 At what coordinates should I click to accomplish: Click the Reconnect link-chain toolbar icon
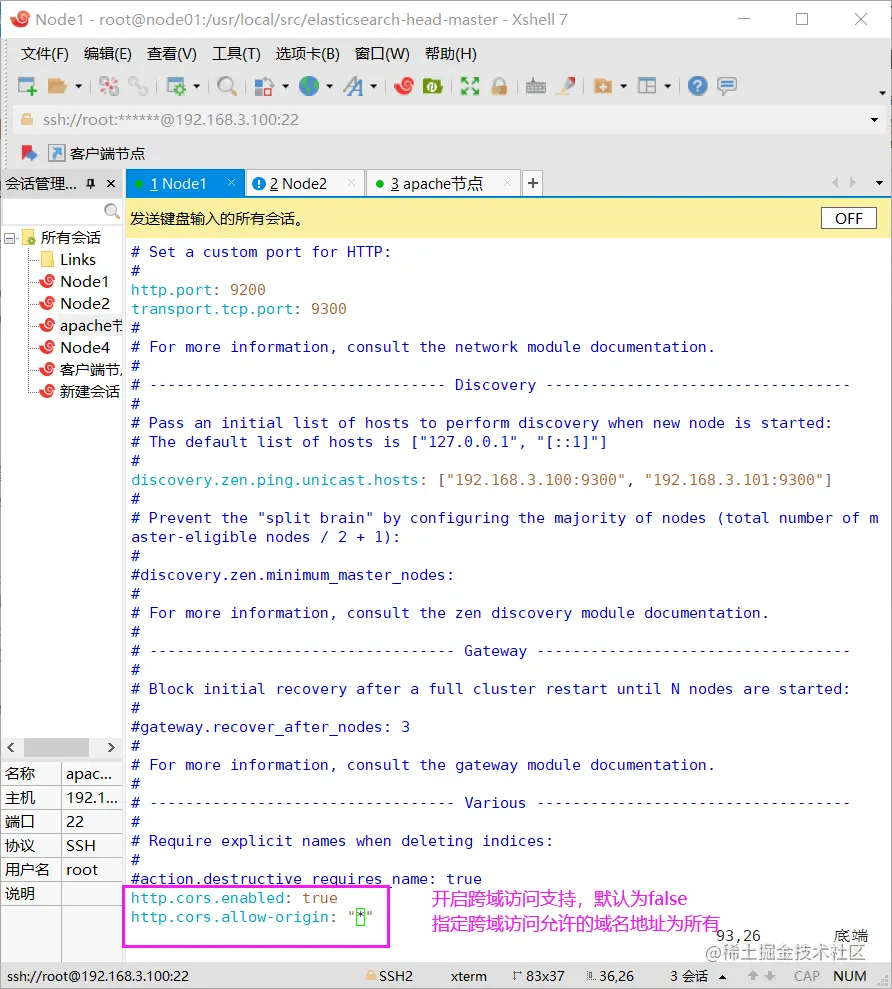(138, 86)
